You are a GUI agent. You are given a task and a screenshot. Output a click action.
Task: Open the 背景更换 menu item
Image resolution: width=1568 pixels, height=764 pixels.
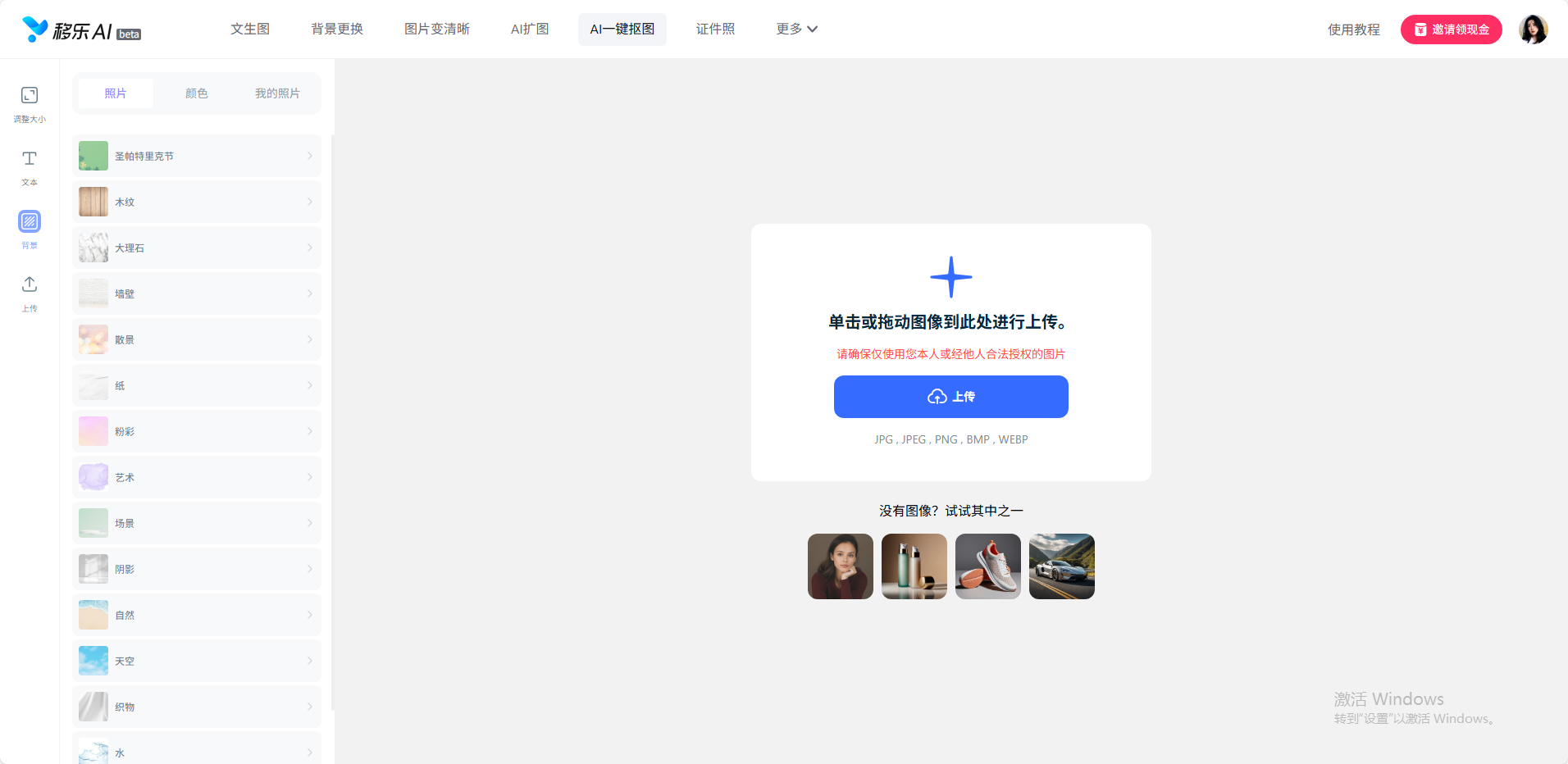tap(337, 30)
